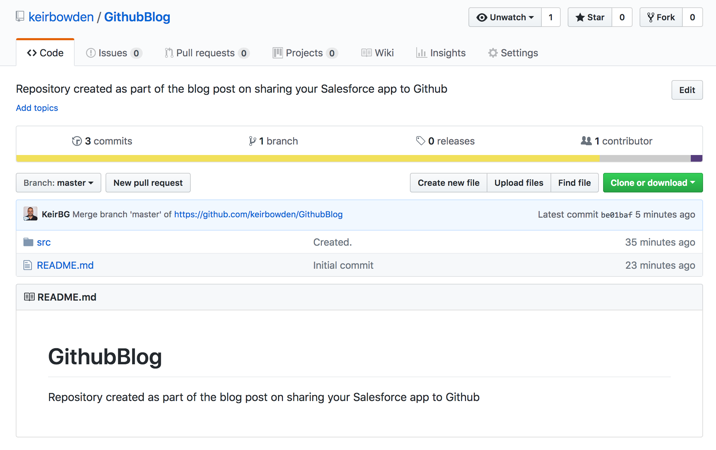This screenshot has width=716, height=450.
Task: Toggle the Unwatch dropdown for this repository
Action: click(505, 17)
